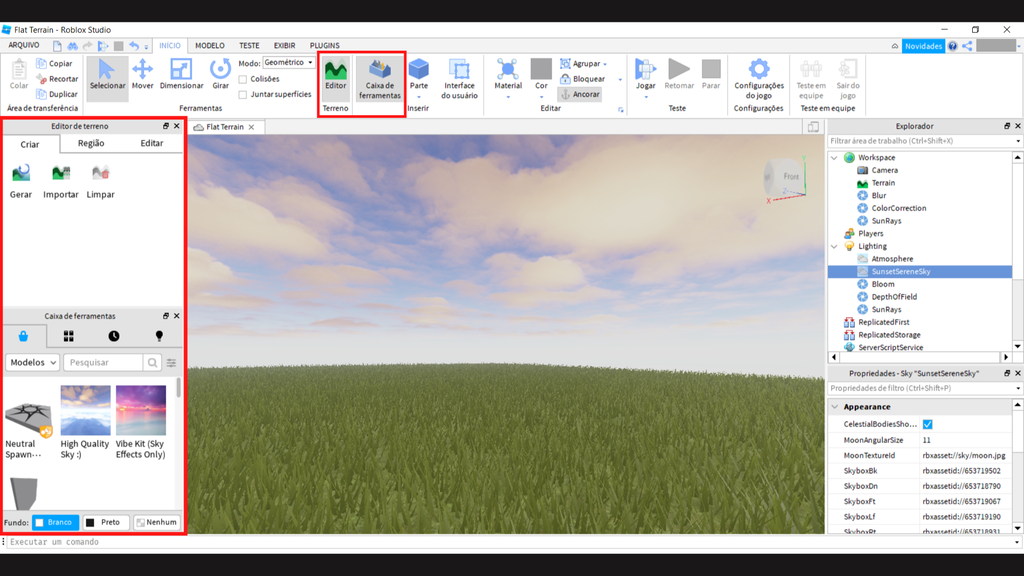Click the Cor color swatch
The image size is (1024, 576).
(x=541, y=68)
